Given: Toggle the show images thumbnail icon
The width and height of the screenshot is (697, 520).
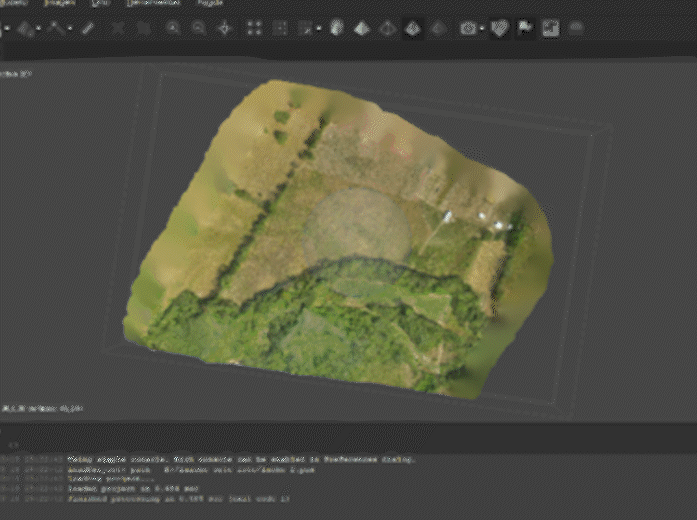Looking at the screenshot, I should (550, 29).
